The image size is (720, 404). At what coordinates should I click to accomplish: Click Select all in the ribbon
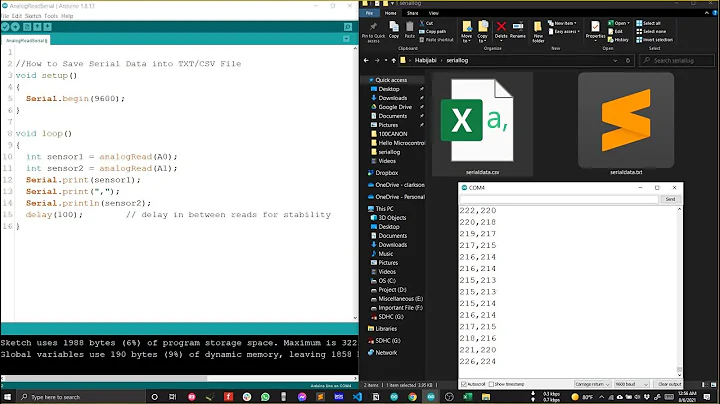(x=648, y=23)
